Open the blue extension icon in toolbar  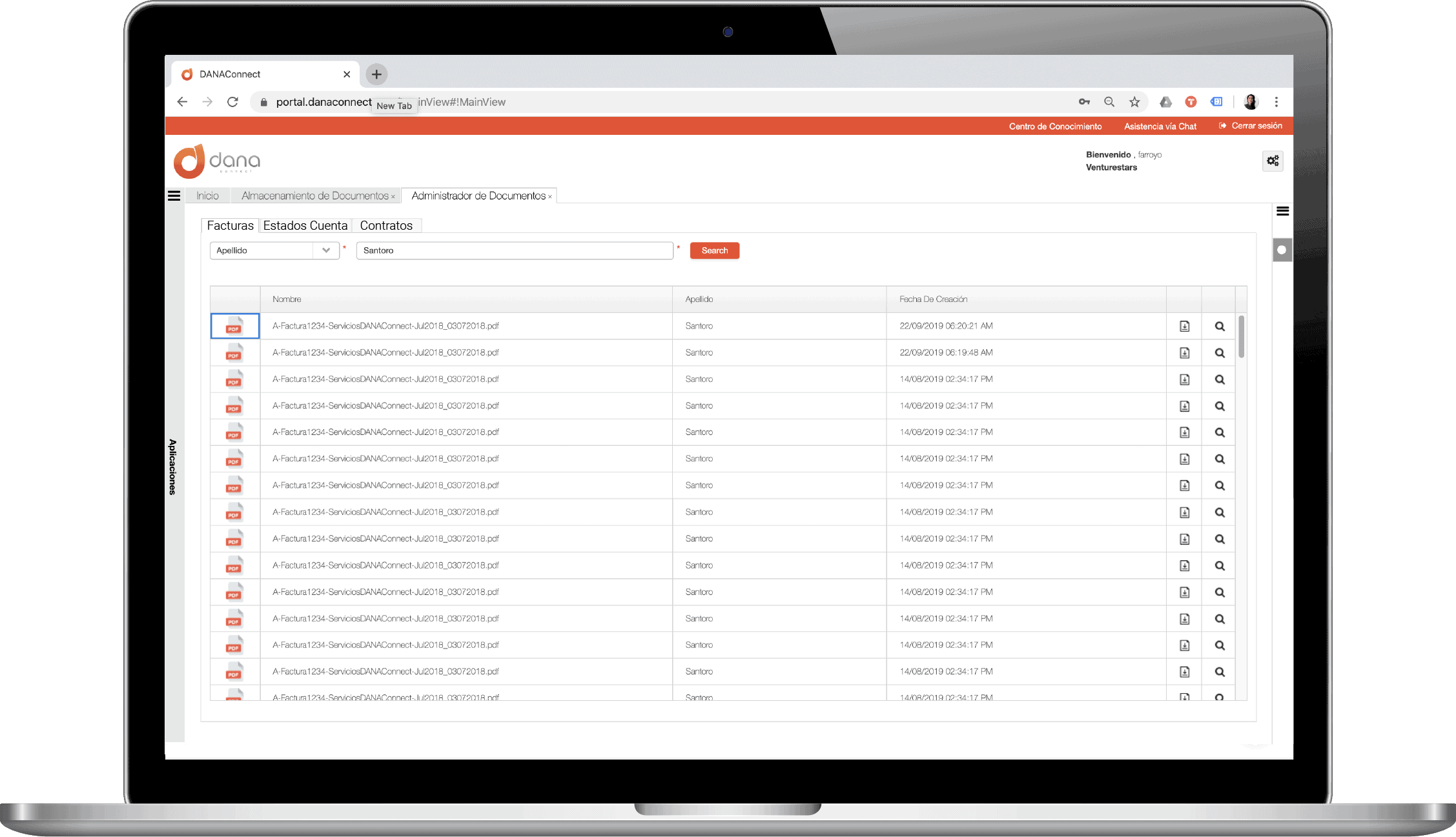(x=1216, y=102)
